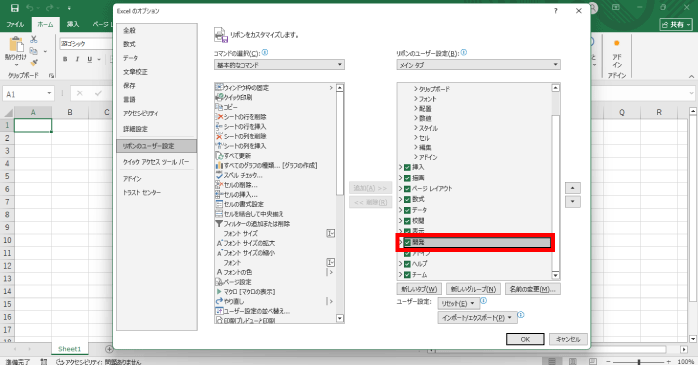The height and width of the screenshot is (365, 698).
Task: Select フォントの色 command
Action: (x=274, y=272)
